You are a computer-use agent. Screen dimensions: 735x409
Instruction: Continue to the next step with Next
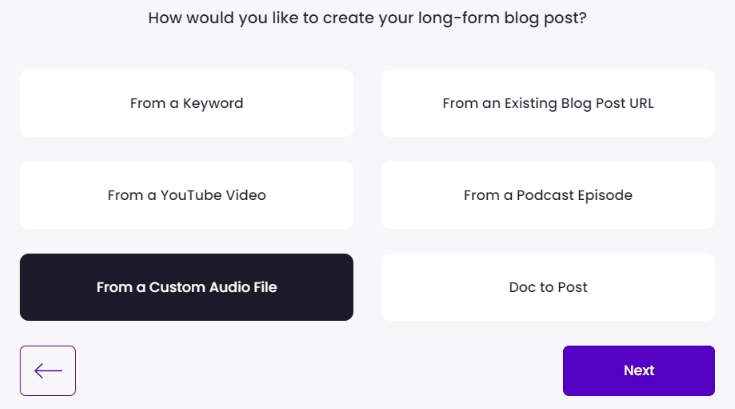tap(638, 371)
